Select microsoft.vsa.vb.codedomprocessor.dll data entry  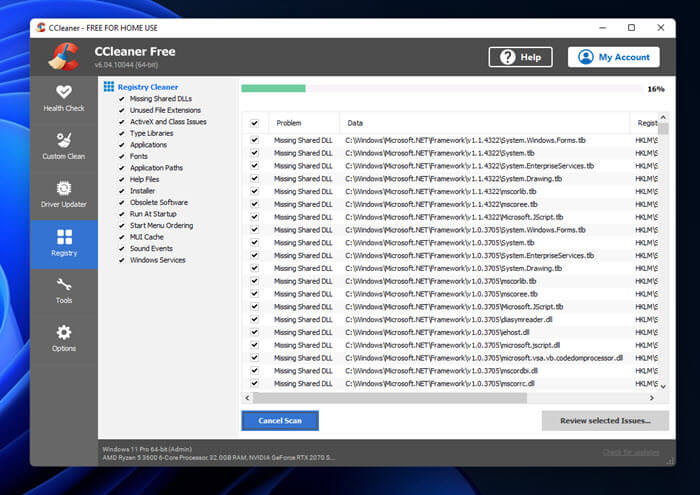484,358
